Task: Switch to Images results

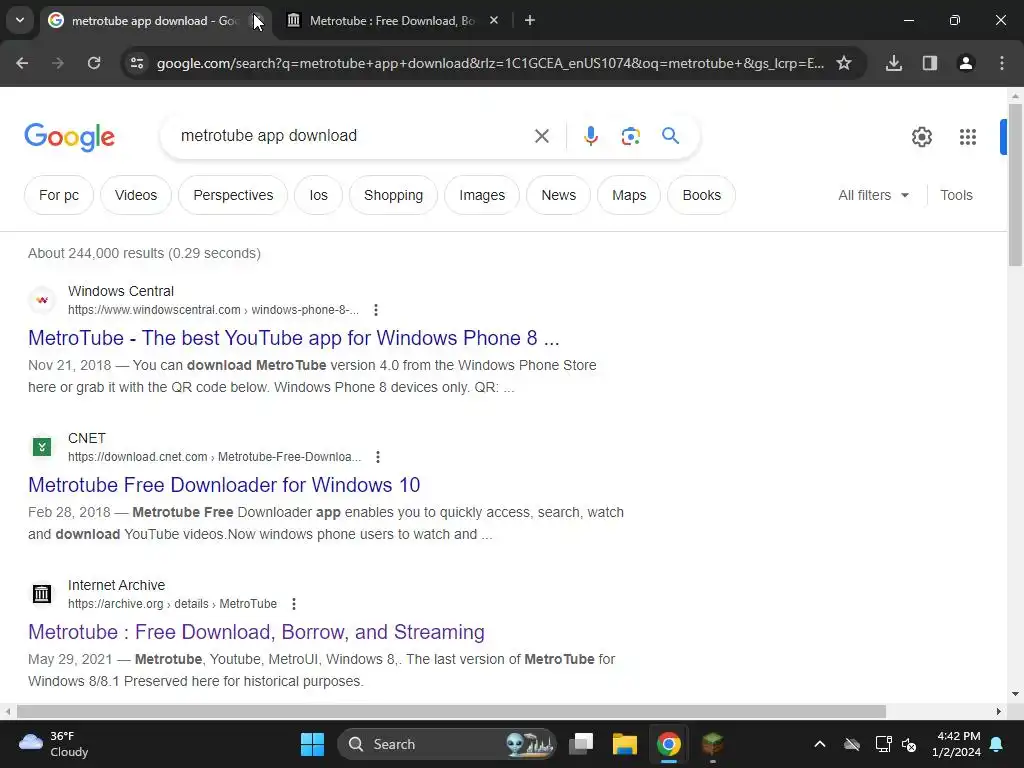Action: (482, 195)
